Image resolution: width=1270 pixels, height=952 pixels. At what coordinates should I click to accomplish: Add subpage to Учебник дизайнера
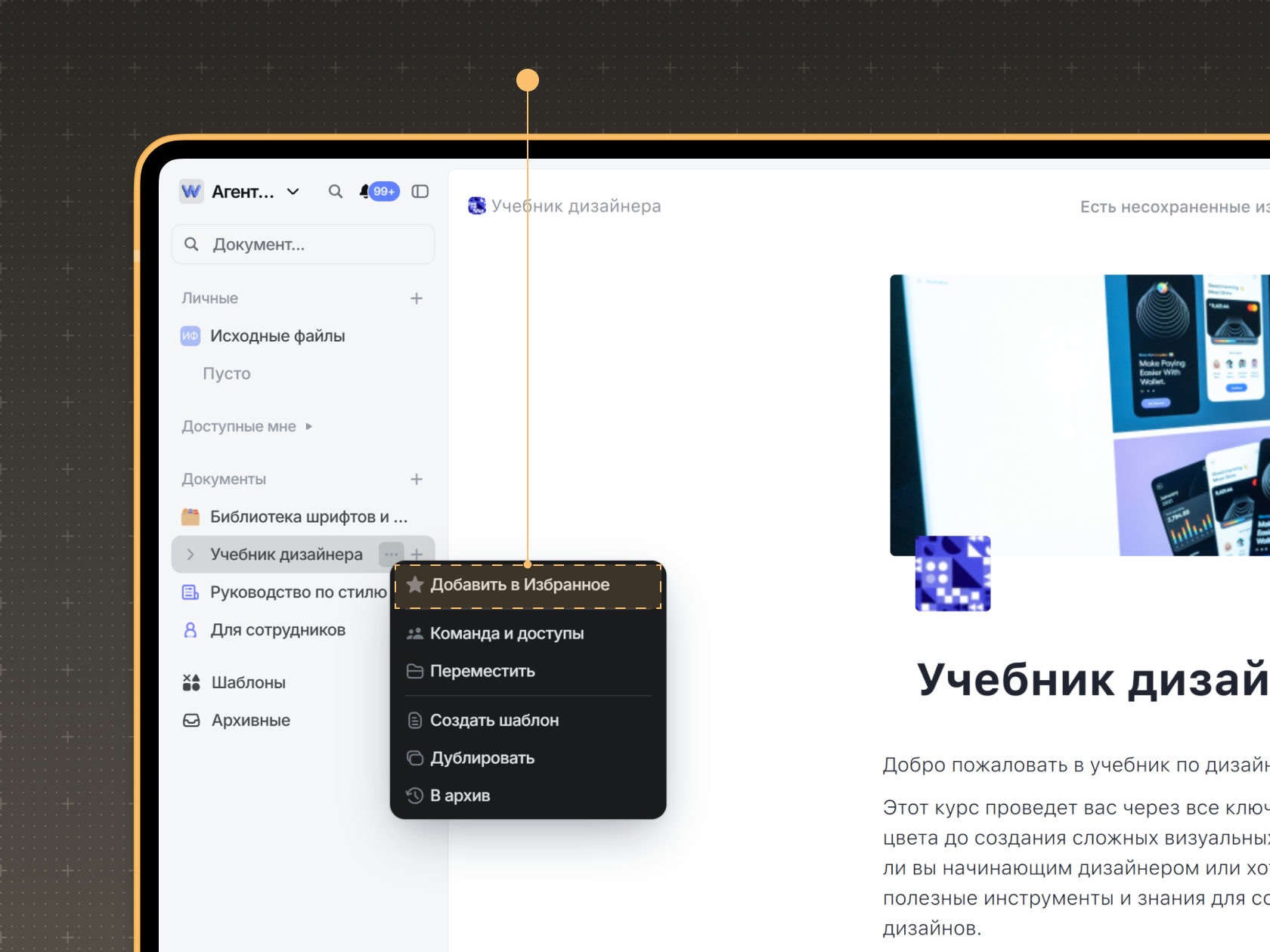point(417,555)
